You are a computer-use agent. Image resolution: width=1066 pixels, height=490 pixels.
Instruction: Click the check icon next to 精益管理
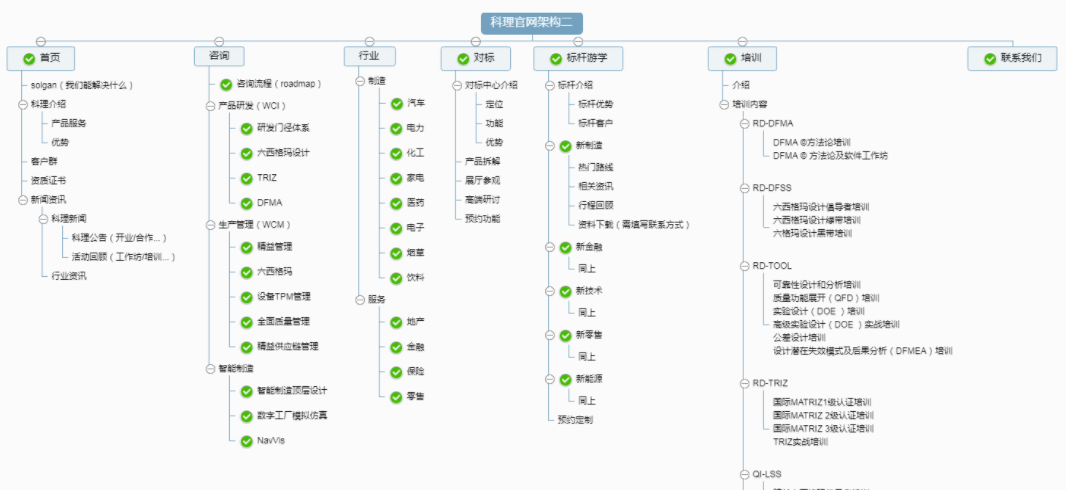click(x=246, y=246)
